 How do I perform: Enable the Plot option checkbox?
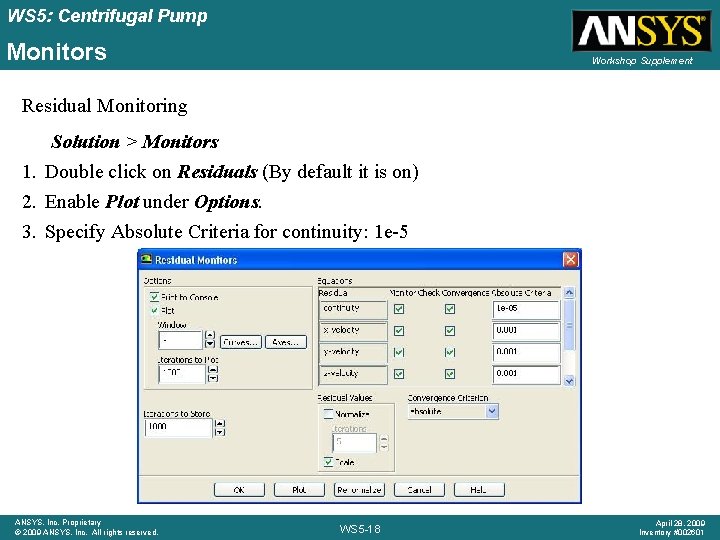pos(155,310)
